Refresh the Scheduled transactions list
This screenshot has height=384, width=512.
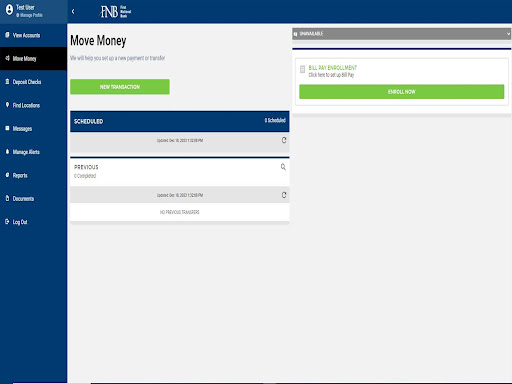point(284,140)
